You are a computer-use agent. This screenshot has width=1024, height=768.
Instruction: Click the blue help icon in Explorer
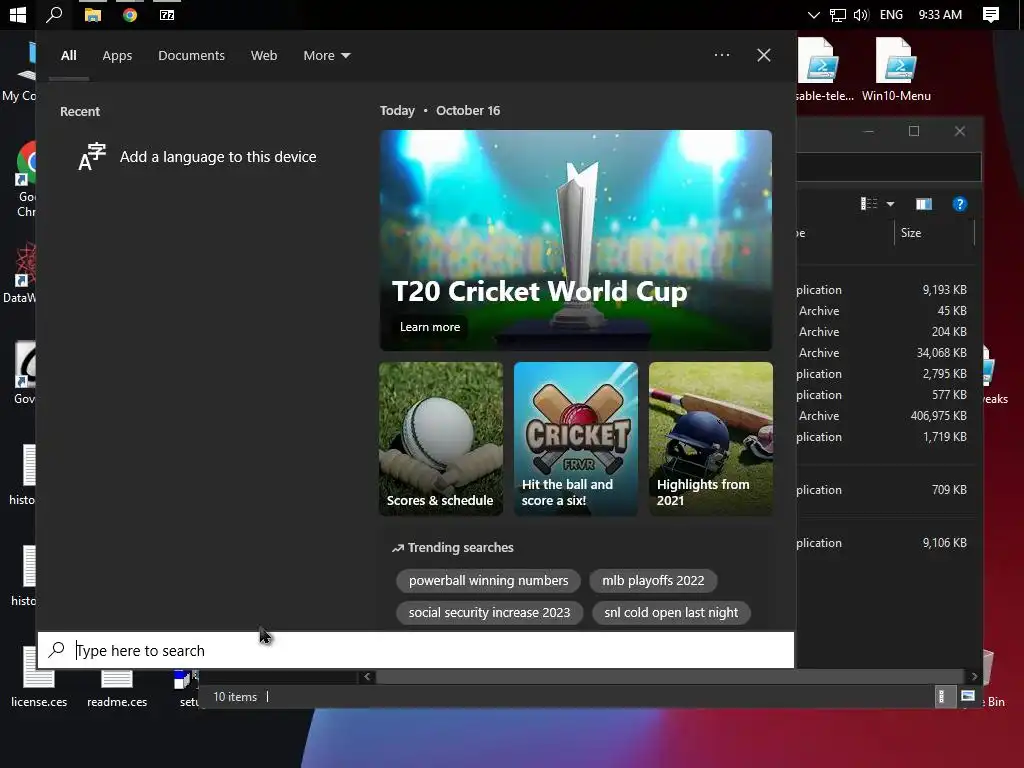(x=959, y=204)
